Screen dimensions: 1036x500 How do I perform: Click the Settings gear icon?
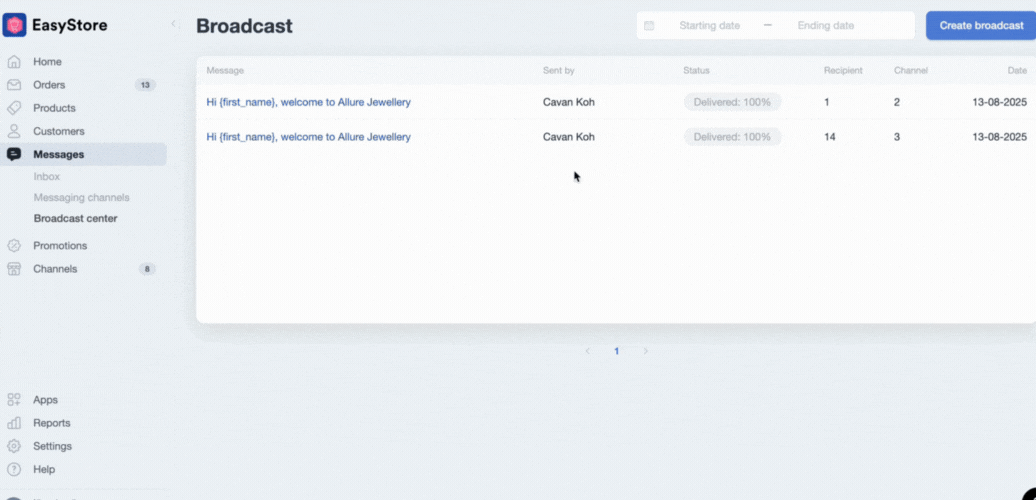click(14, 446)
